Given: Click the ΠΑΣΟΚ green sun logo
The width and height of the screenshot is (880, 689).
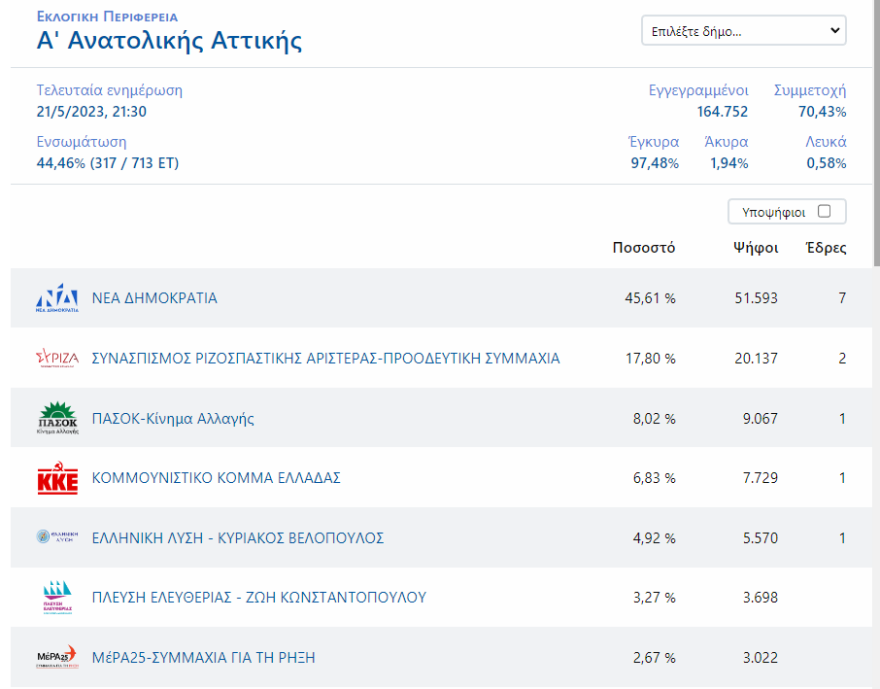Looking at the screenshot, I should tap(56, 418).
